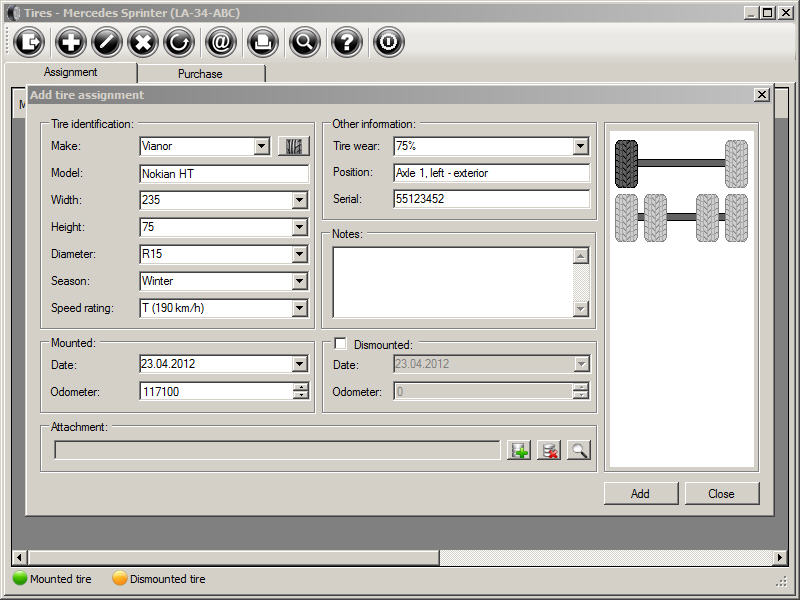800x600 pixels.
Task: Open the Speed rating dropdown
Action: (x=299, y=308)
